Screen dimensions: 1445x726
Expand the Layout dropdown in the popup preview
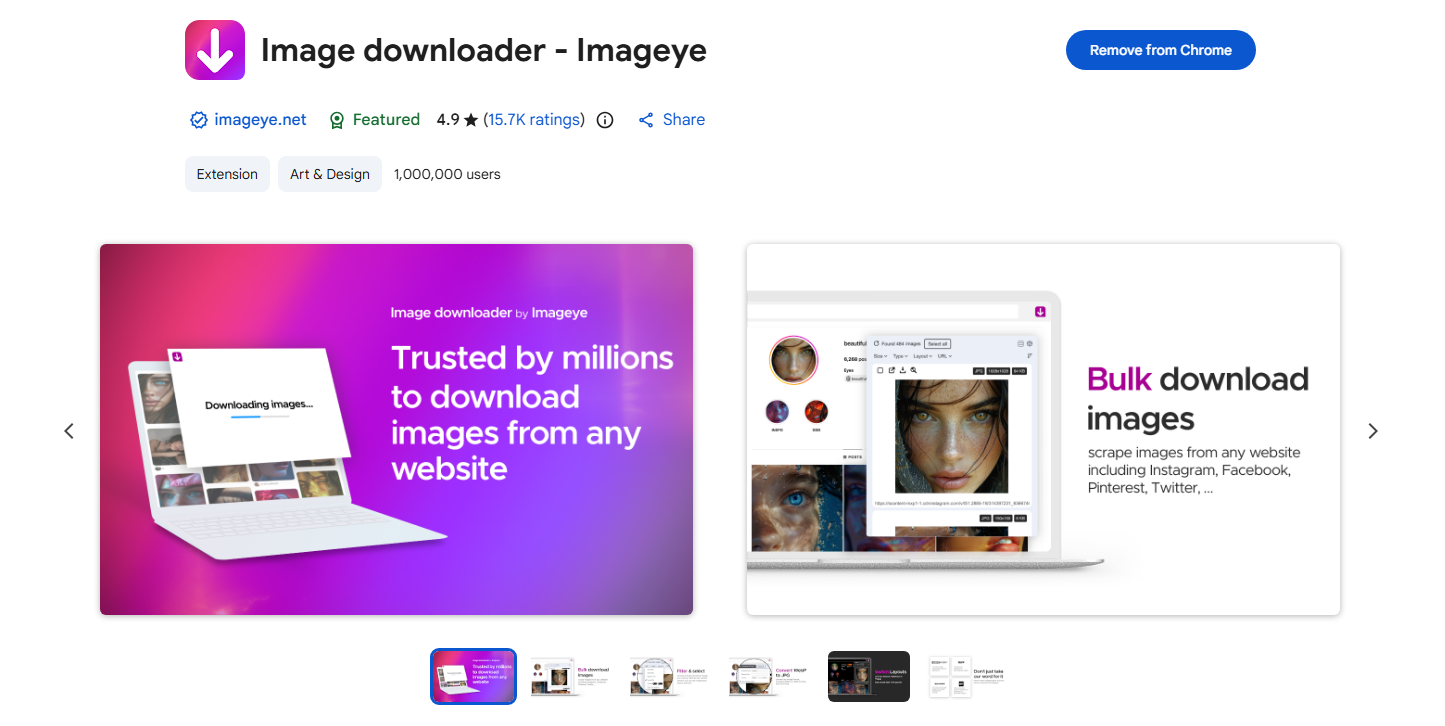point(922,356)
